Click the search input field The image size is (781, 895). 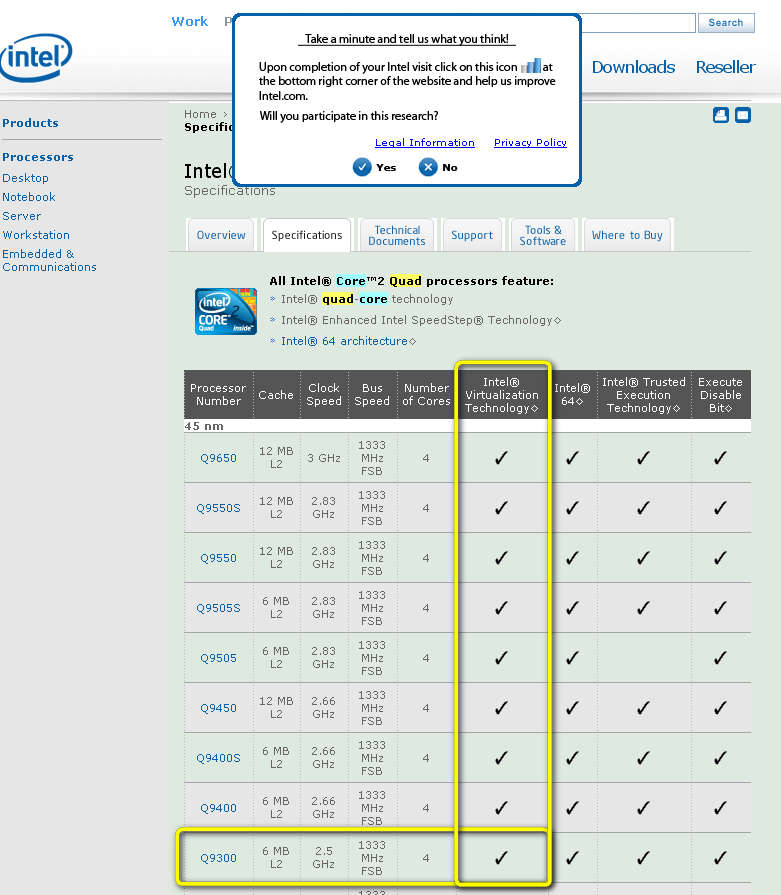(638, 23)
